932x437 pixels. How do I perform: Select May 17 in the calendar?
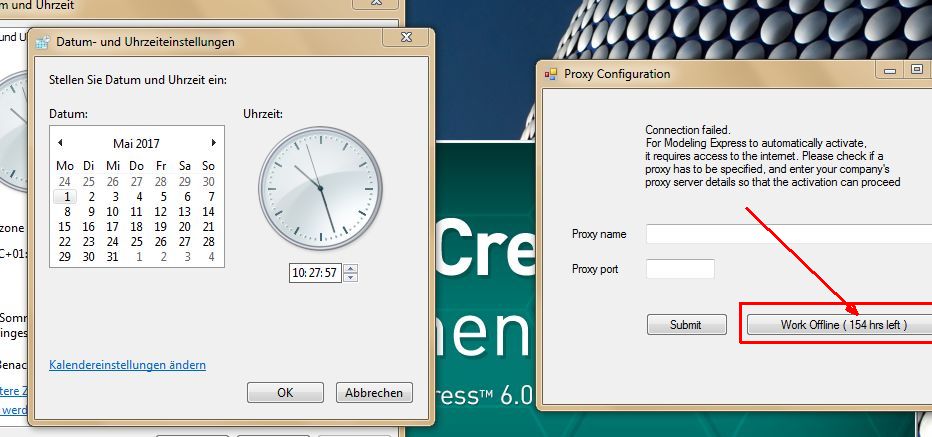click(x=113, y=227)
